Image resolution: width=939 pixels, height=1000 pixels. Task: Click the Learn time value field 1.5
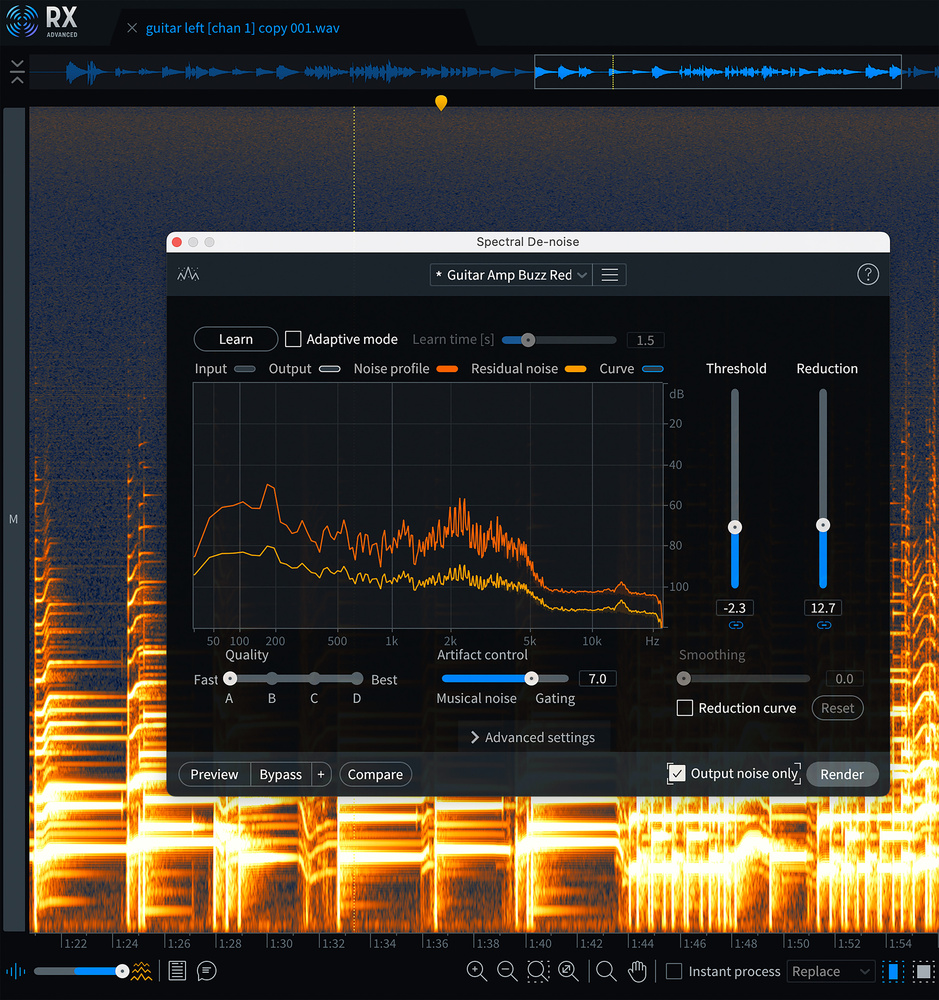click(x=645, y=340)
